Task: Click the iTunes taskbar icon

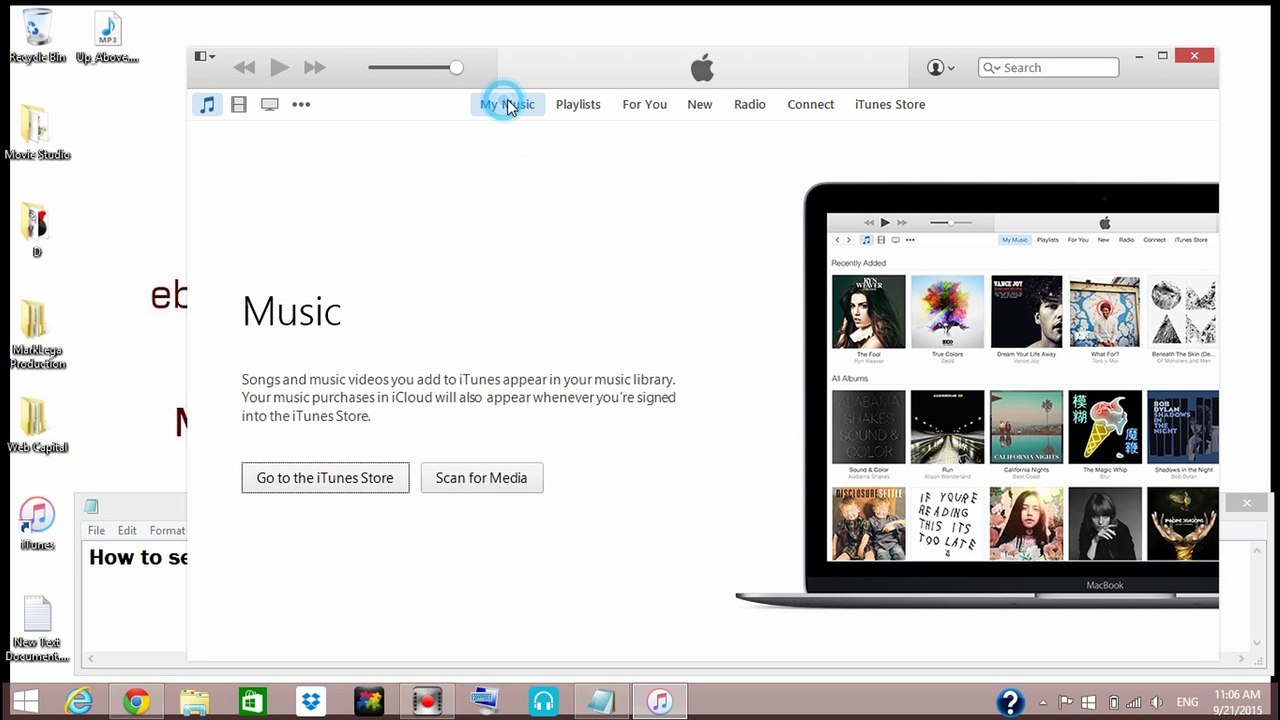Action: (659, 702)
